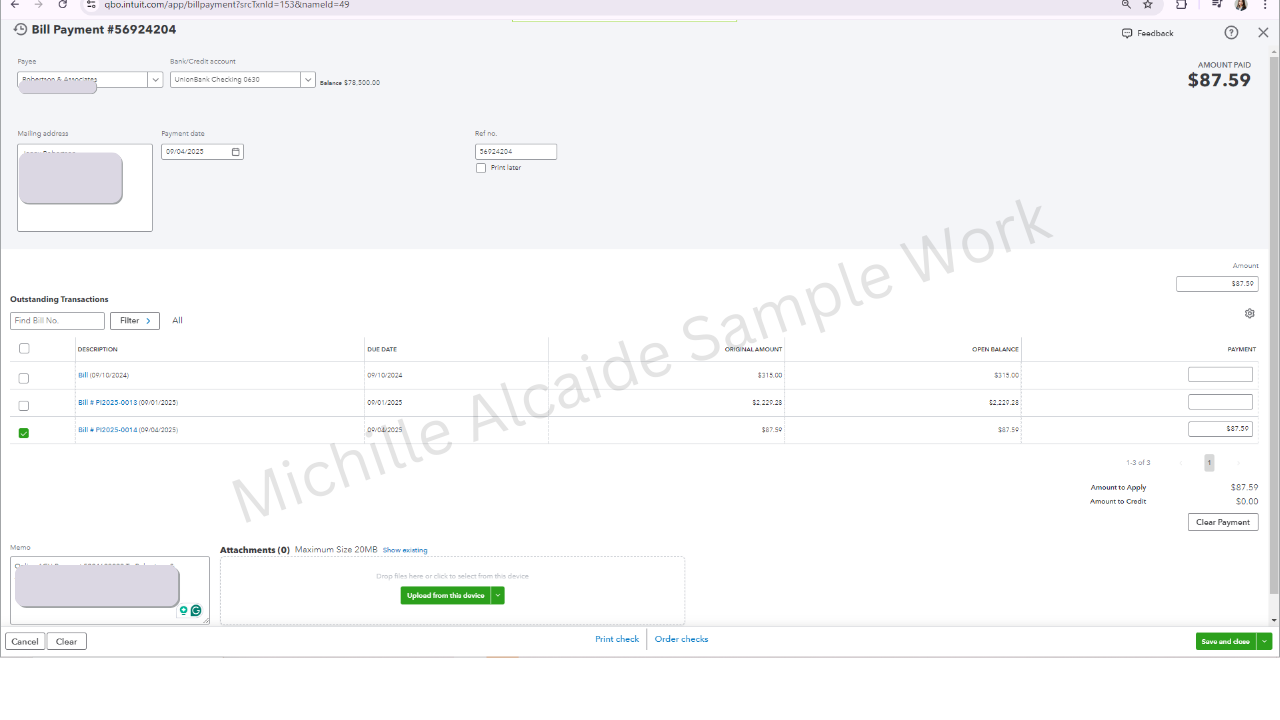
Task: Click the OPEN BALANCE column header
Action: tap(995, 349)
